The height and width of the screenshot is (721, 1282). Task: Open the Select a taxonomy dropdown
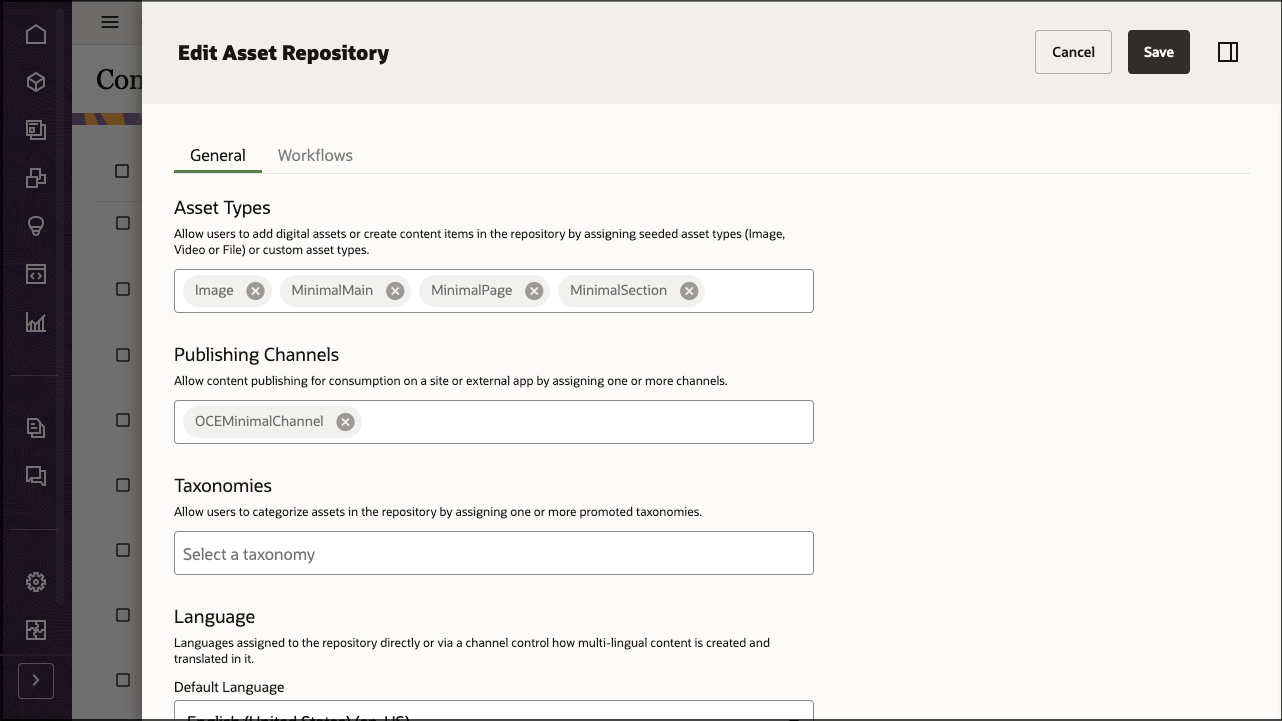point(493,553)
